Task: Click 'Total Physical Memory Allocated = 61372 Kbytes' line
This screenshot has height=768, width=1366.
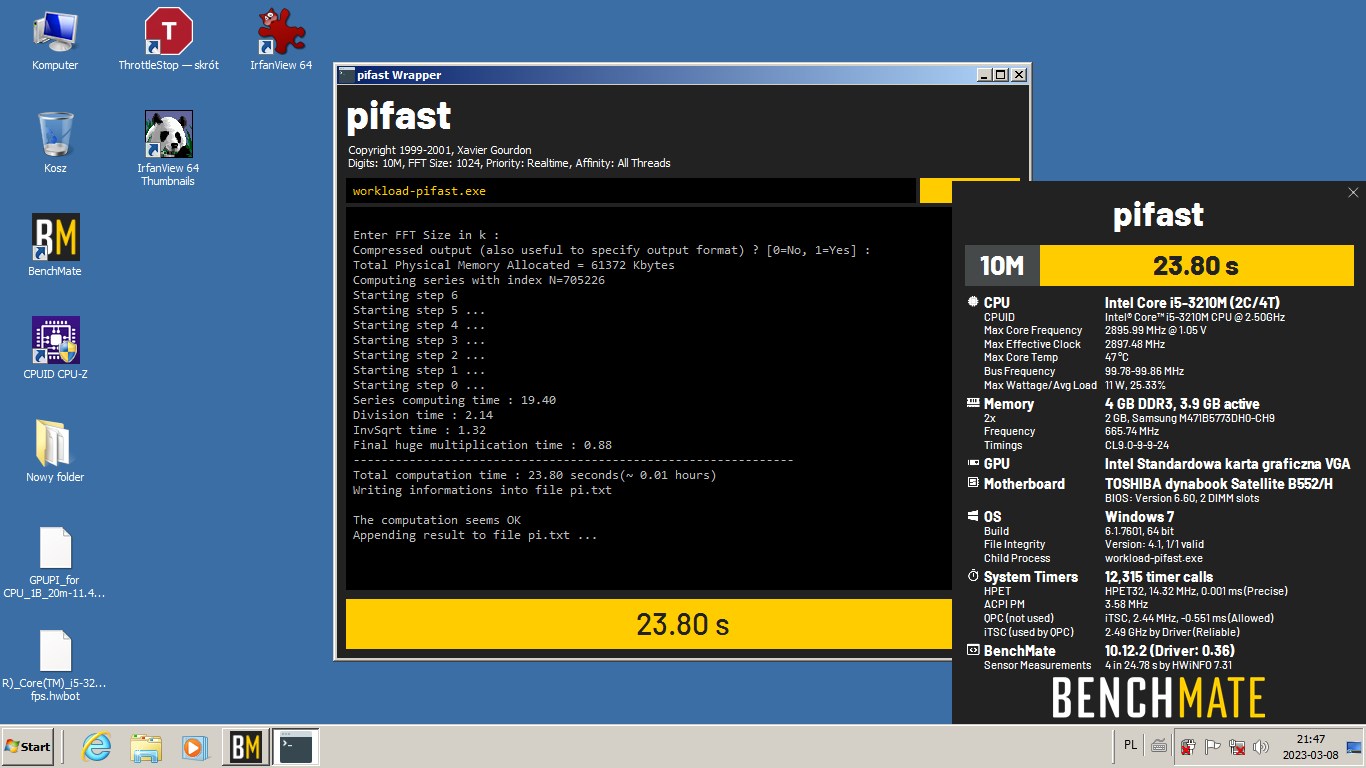Action: pyautogui.click(x=514, y=265)
